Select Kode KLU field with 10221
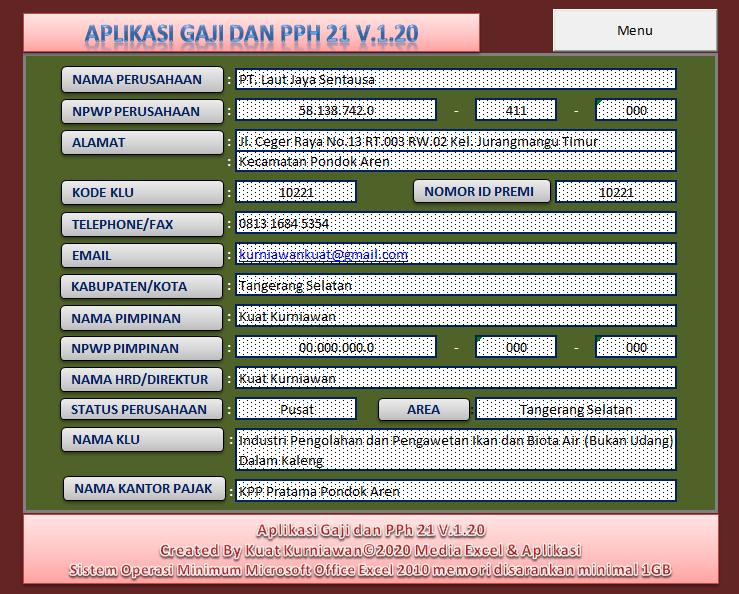Screen dimensions: 739x594 coord(296,192)
